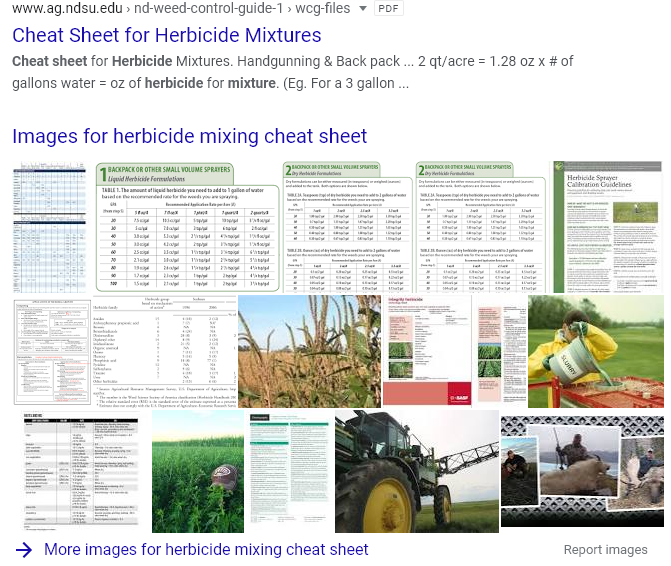
Task: Click the result snippet mentioning 2 qt/acre
Action: (292, 72)
